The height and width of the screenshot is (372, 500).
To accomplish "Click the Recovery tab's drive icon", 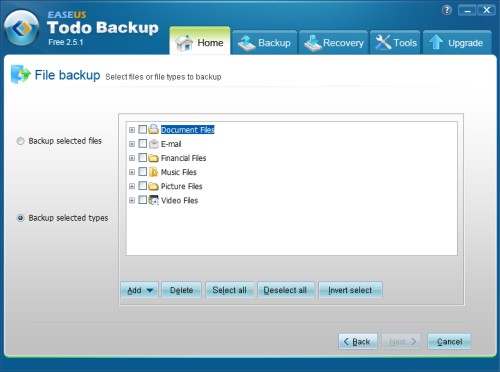I will click(x=312, y=43).
